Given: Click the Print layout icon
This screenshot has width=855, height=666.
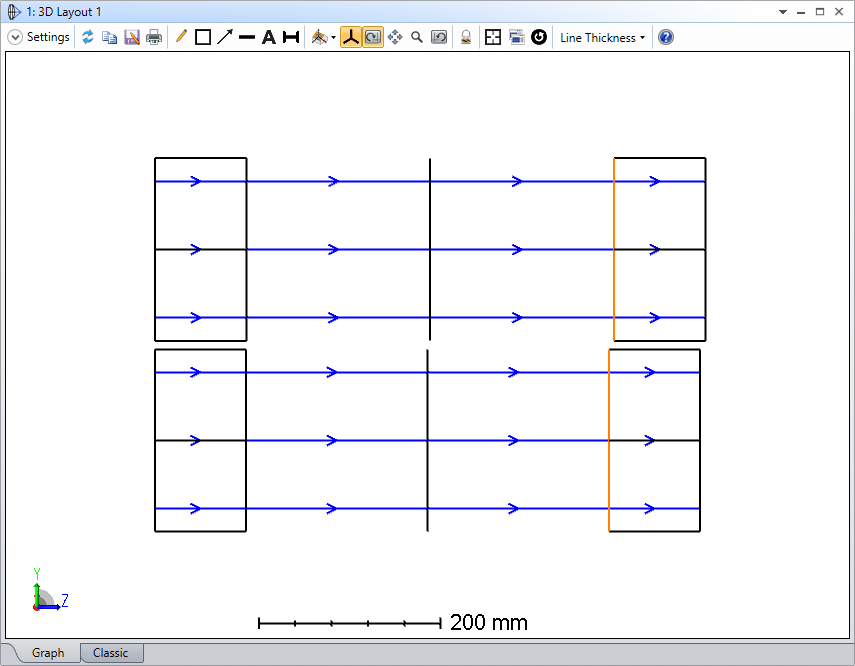Looking at the screenshot, I should pos(153,37).
